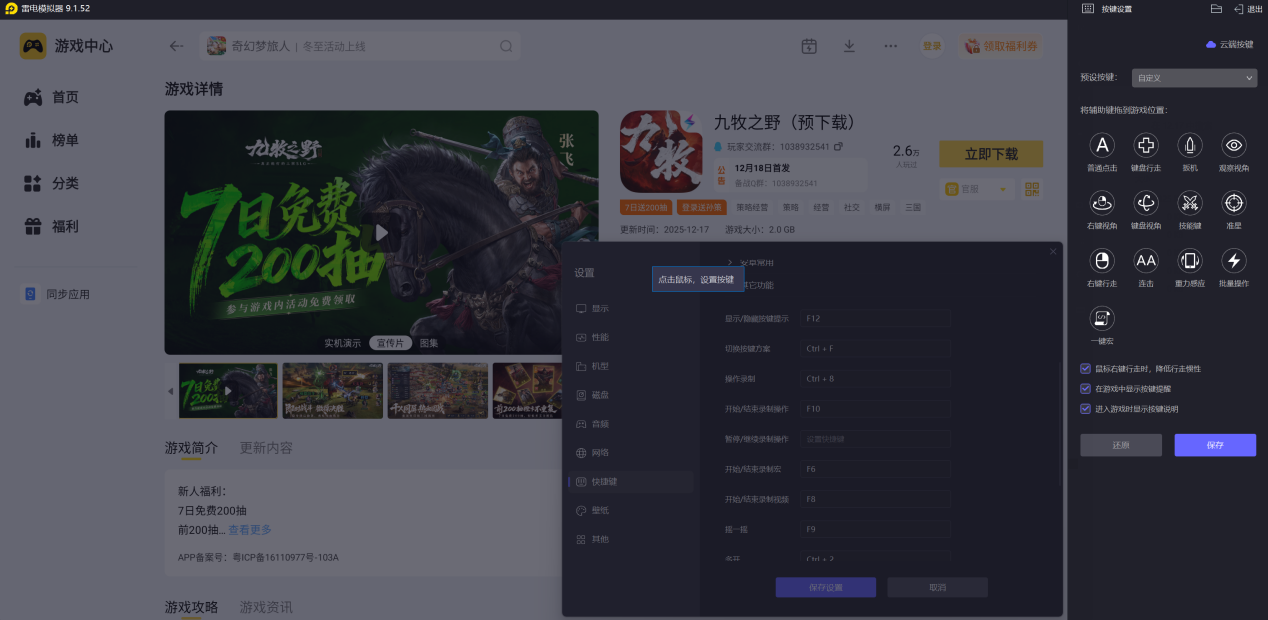The width and height of the screenshot is (1268, 620).
Task: Click 还原 in key settings panel
Action: pyautogui.click(x=1121, y=445)
